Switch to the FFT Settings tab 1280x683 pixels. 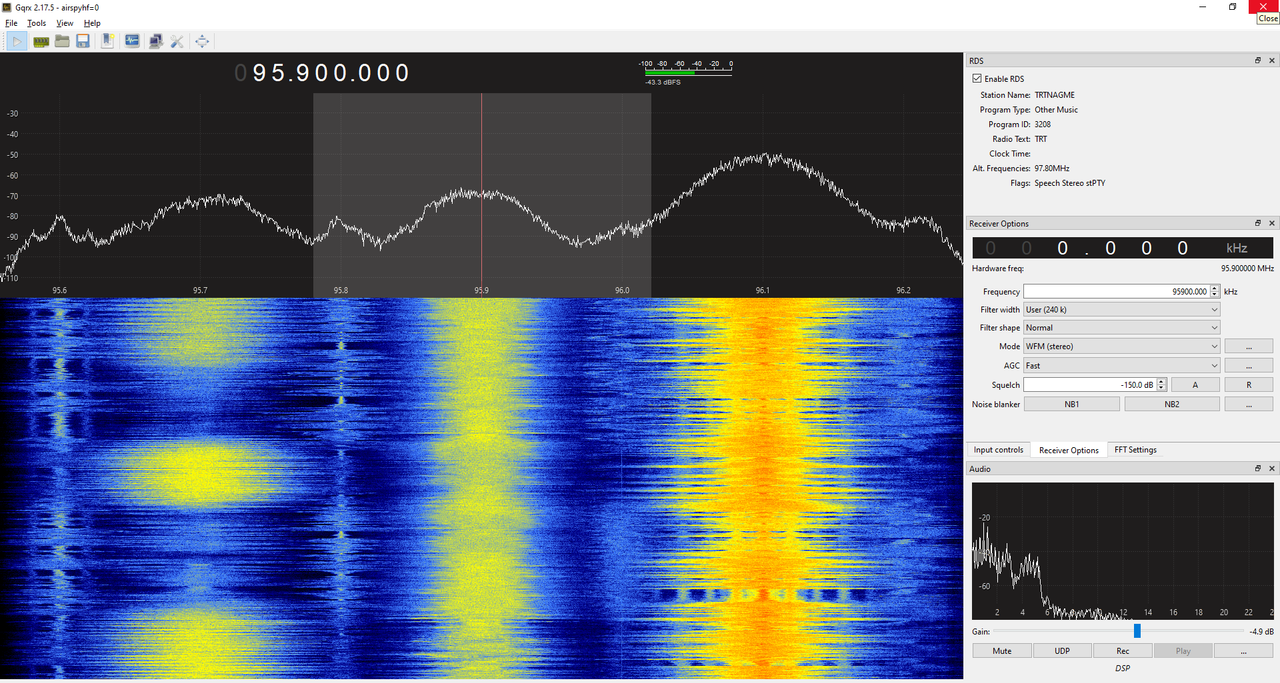(x=1135, y=450)
